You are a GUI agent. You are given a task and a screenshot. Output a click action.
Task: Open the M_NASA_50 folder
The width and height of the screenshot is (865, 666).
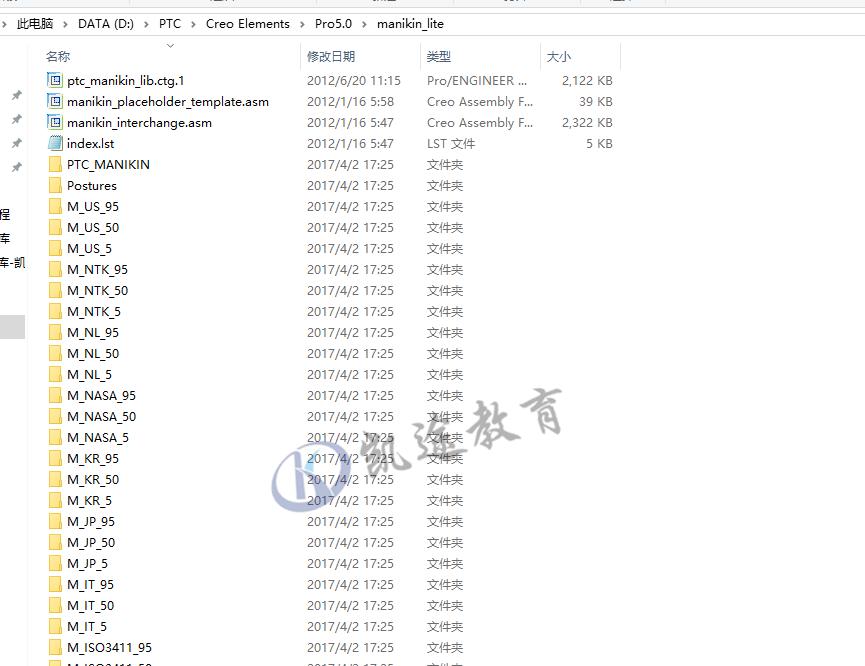point(101,416)
